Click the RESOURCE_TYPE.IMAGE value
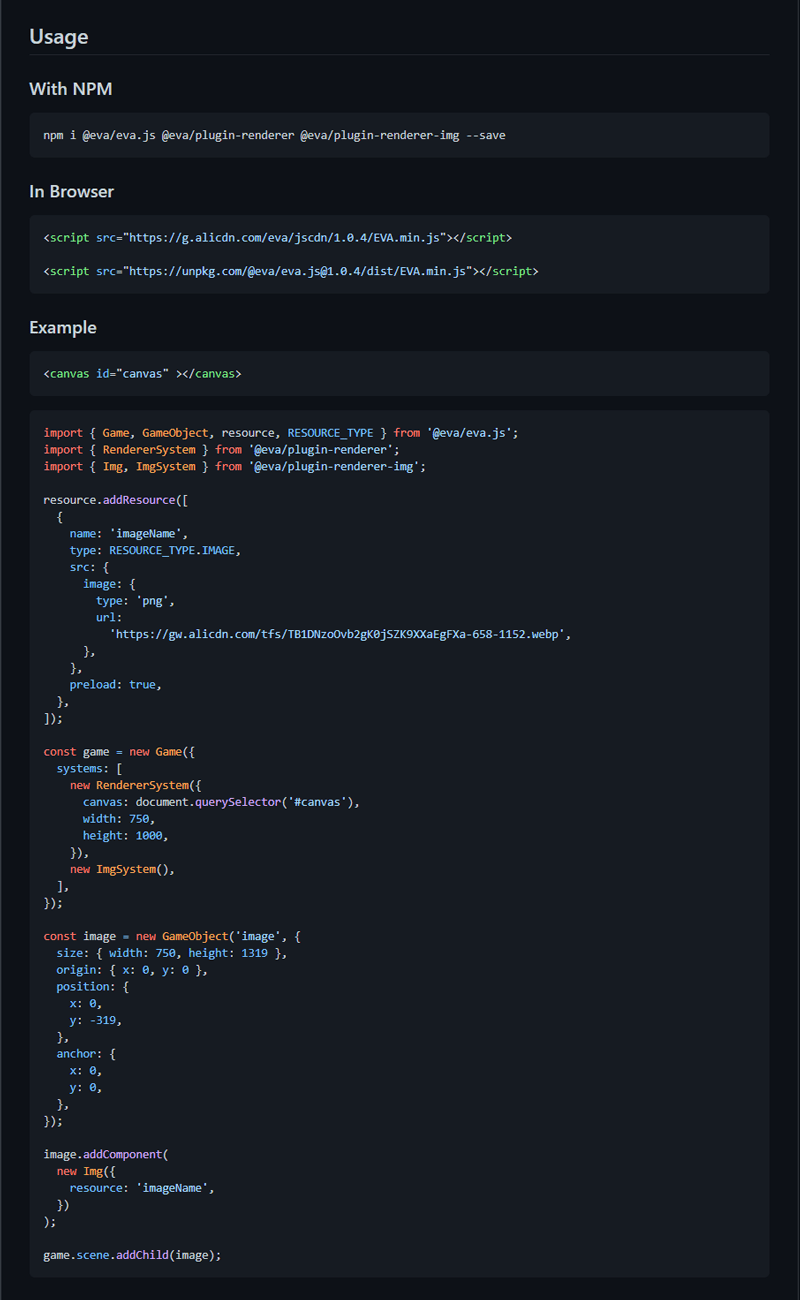Viewport: 800px width, 1300px height. (175, 550)
